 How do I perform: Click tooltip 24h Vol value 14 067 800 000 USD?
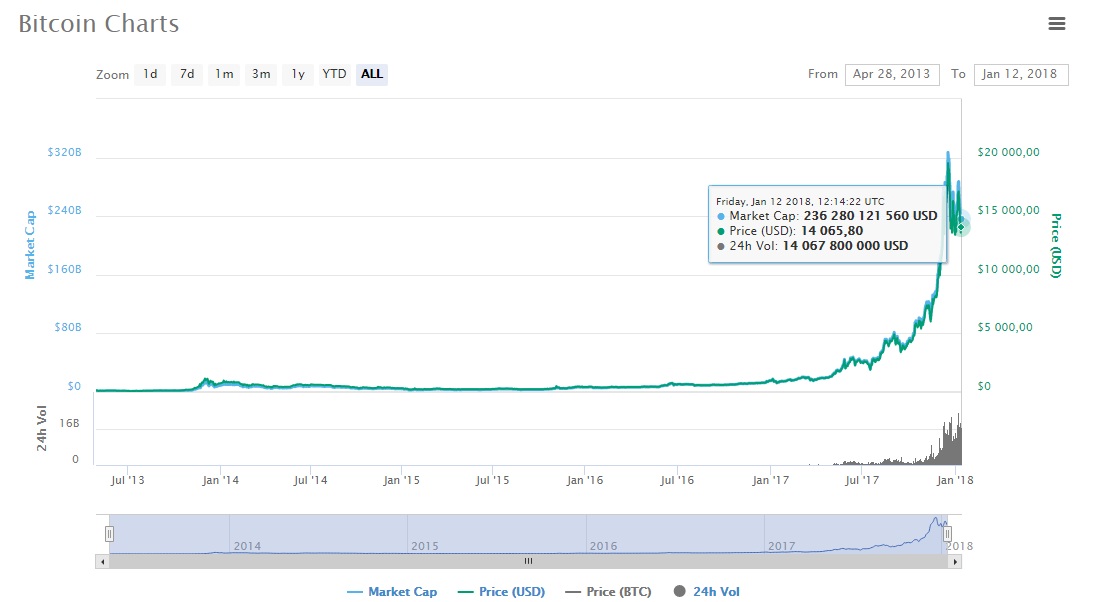tap(845, 245)
